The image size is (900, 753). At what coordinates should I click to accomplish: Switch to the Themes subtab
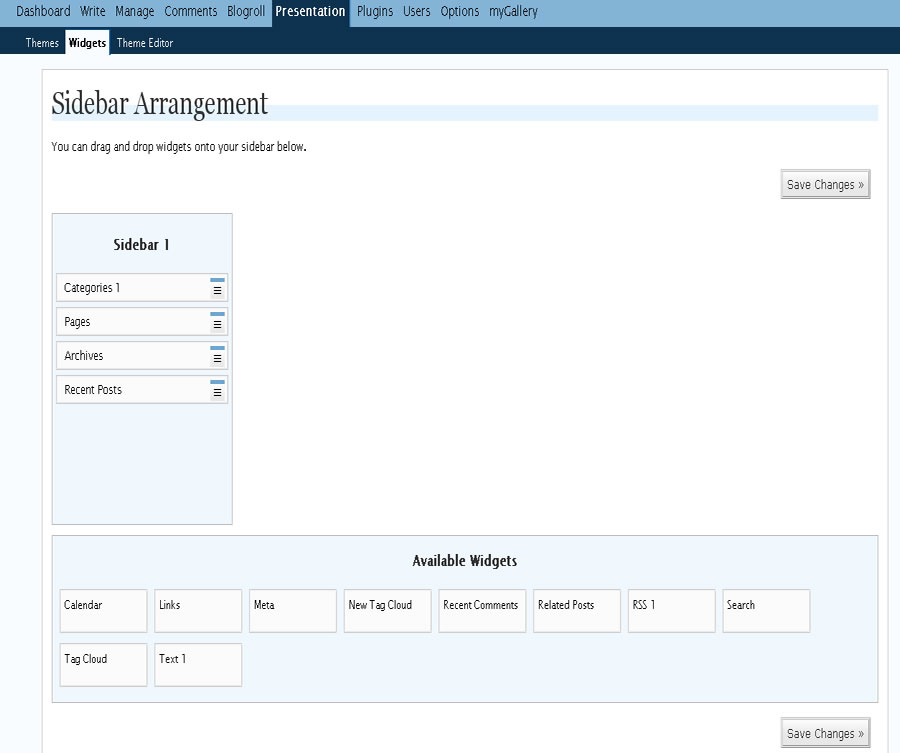(x=42, y=43)
